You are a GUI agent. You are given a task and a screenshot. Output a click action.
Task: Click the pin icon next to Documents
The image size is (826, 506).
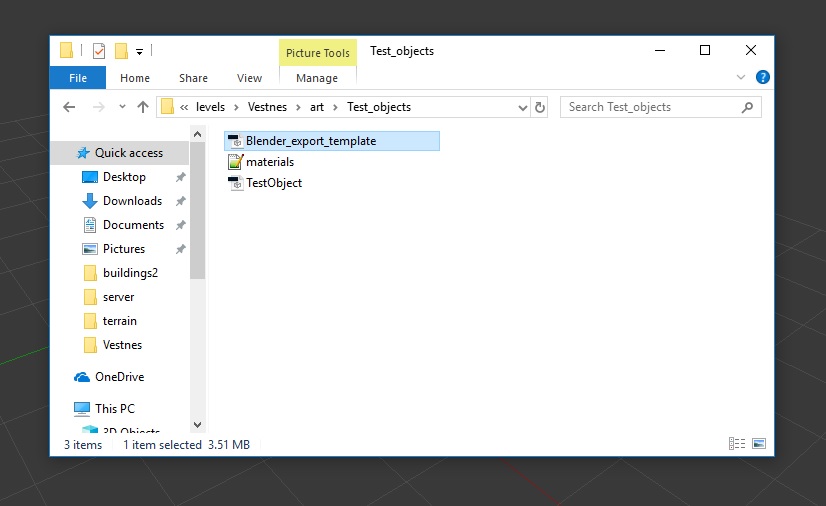(181, 225)
